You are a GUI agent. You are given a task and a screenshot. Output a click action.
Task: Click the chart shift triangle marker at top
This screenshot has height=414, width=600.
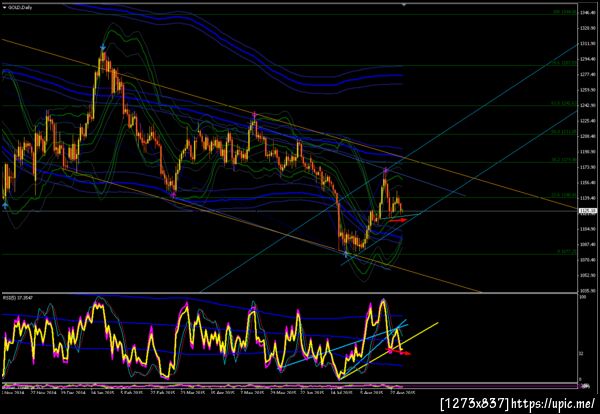click(404, 4)
